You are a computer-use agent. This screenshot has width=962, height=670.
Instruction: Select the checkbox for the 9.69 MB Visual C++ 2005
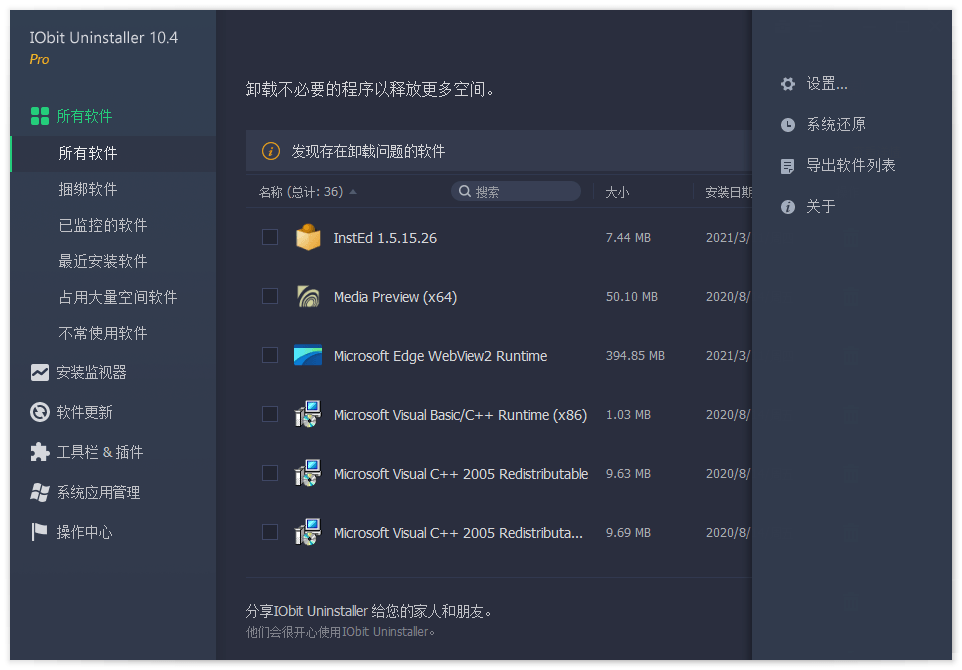click(x=270, y=532)
